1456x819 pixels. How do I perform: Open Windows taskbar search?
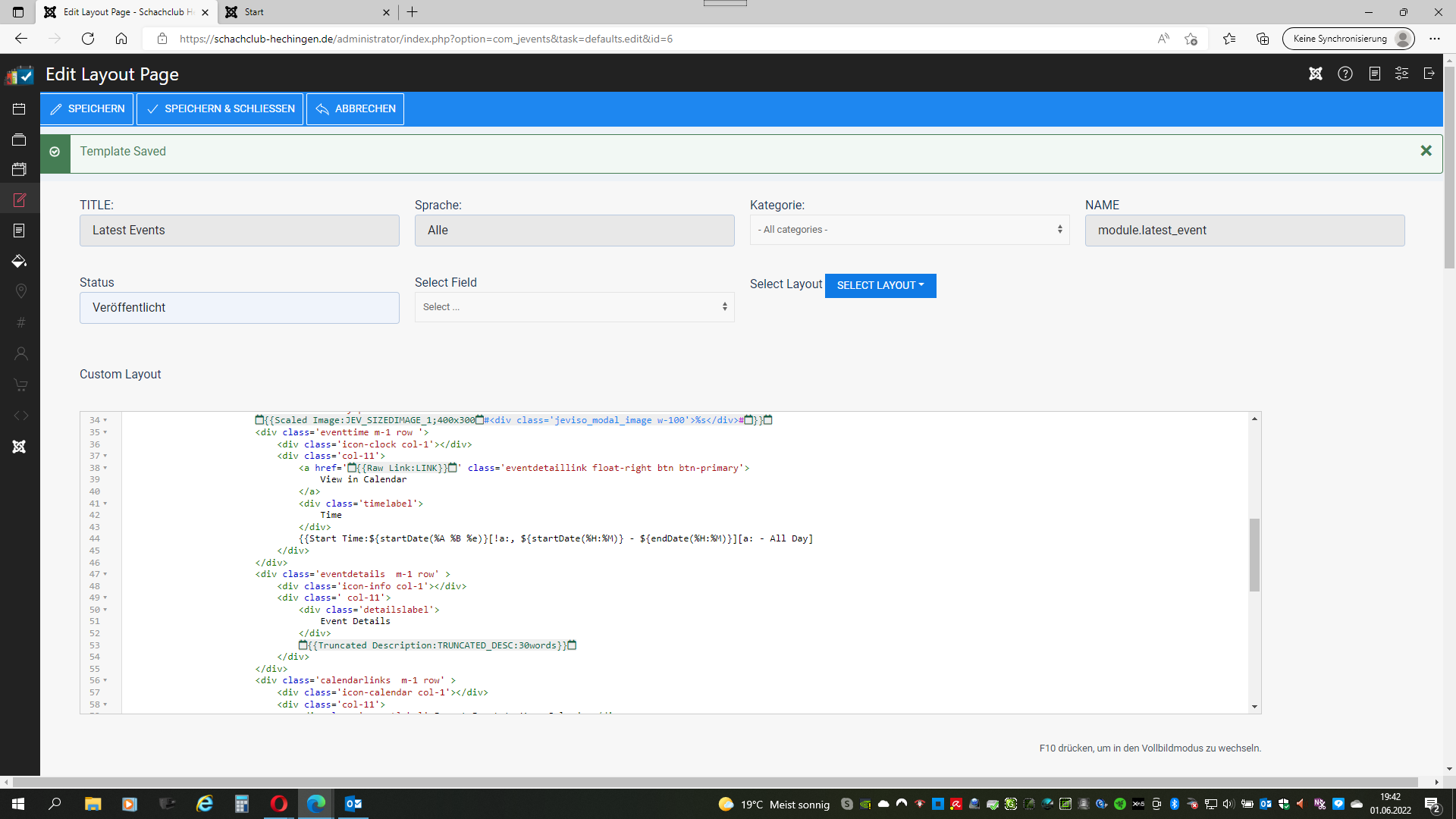[x=55, y=804]
